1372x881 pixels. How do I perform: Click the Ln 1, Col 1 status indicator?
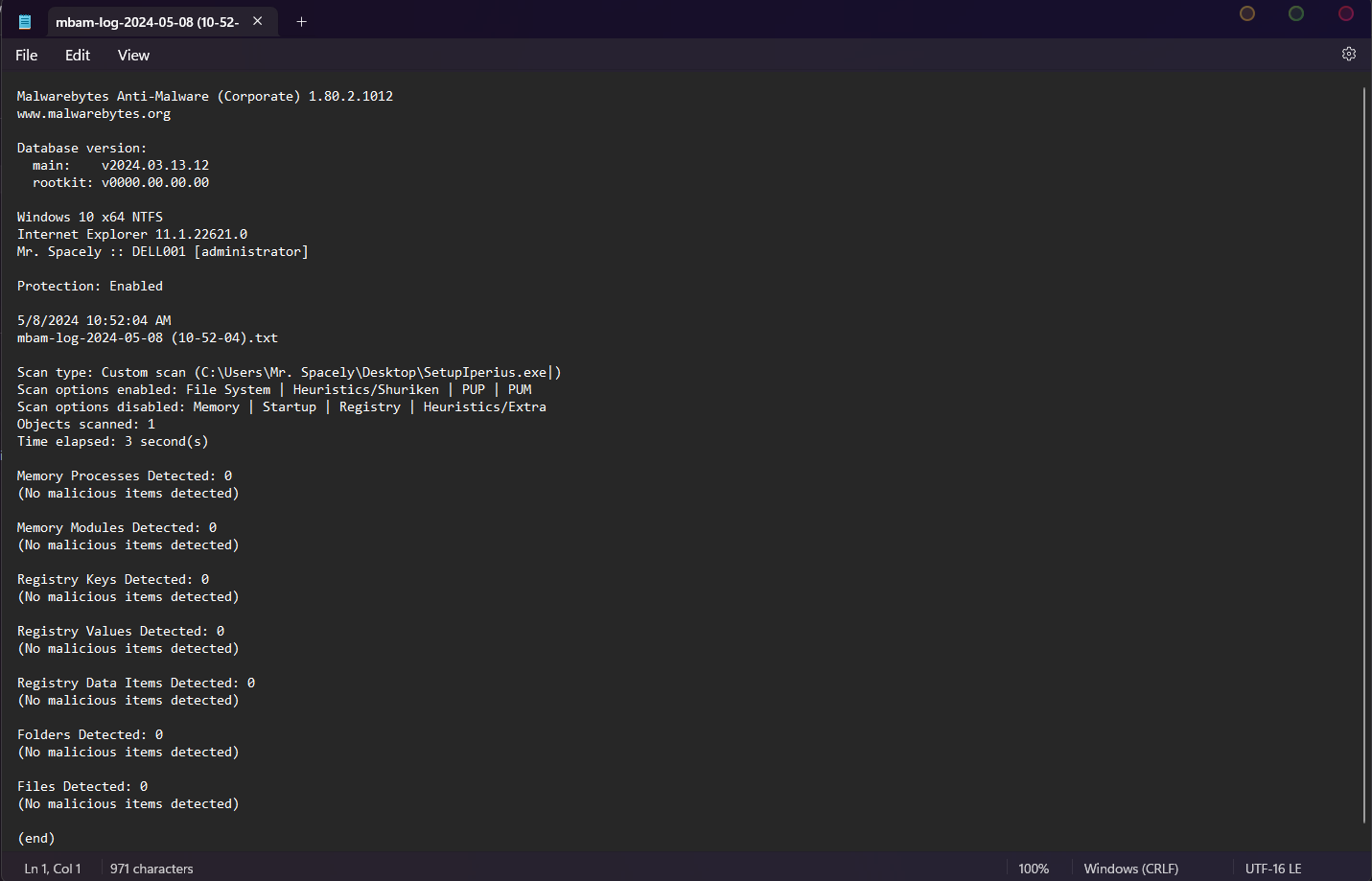coord(53,869)
